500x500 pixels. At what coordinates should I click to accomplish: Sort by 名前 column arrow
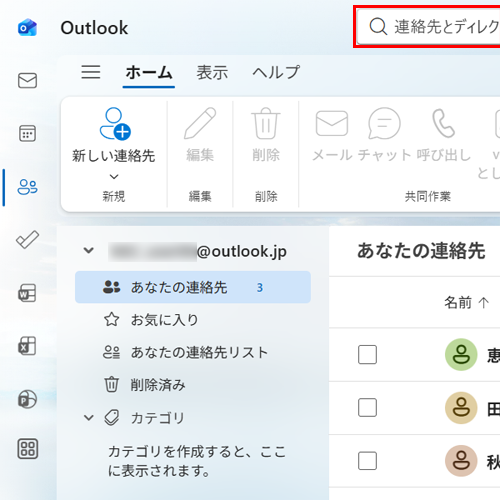tap(483, 302)
